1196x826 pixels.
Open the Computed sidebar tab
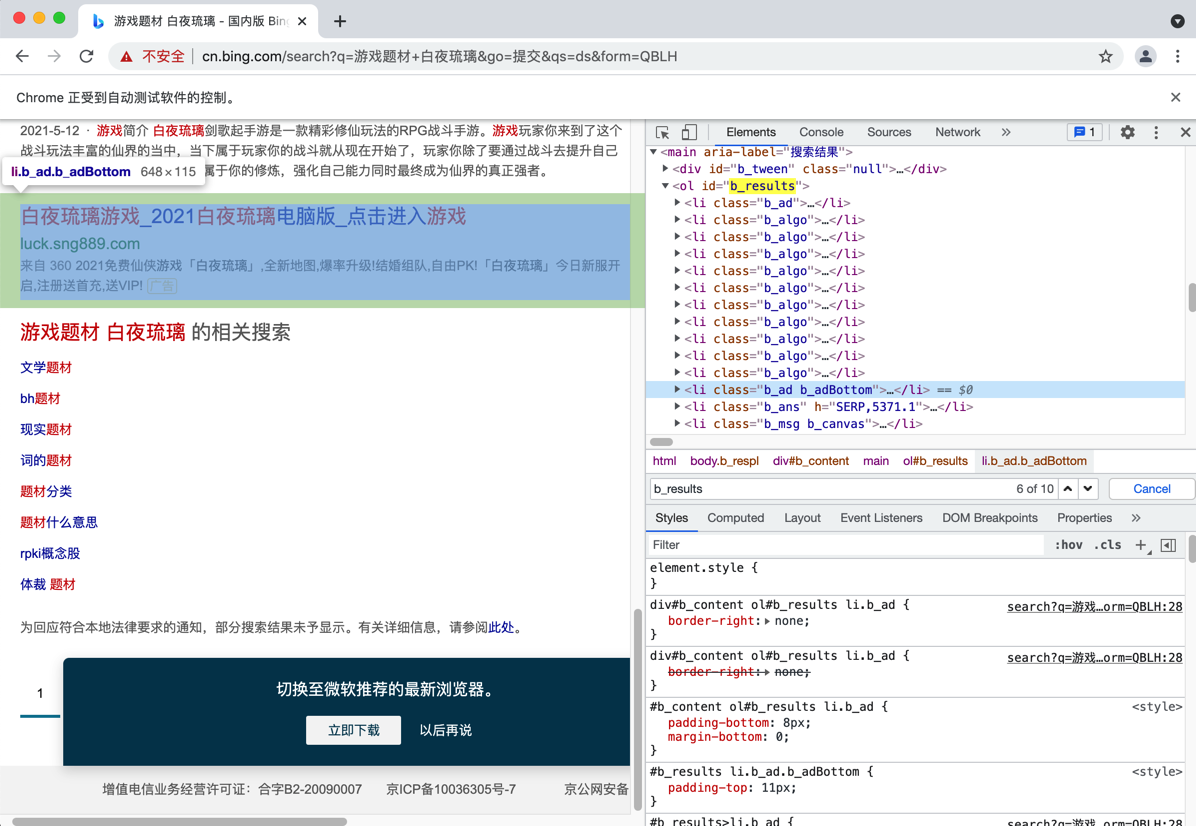click(735, 518)
